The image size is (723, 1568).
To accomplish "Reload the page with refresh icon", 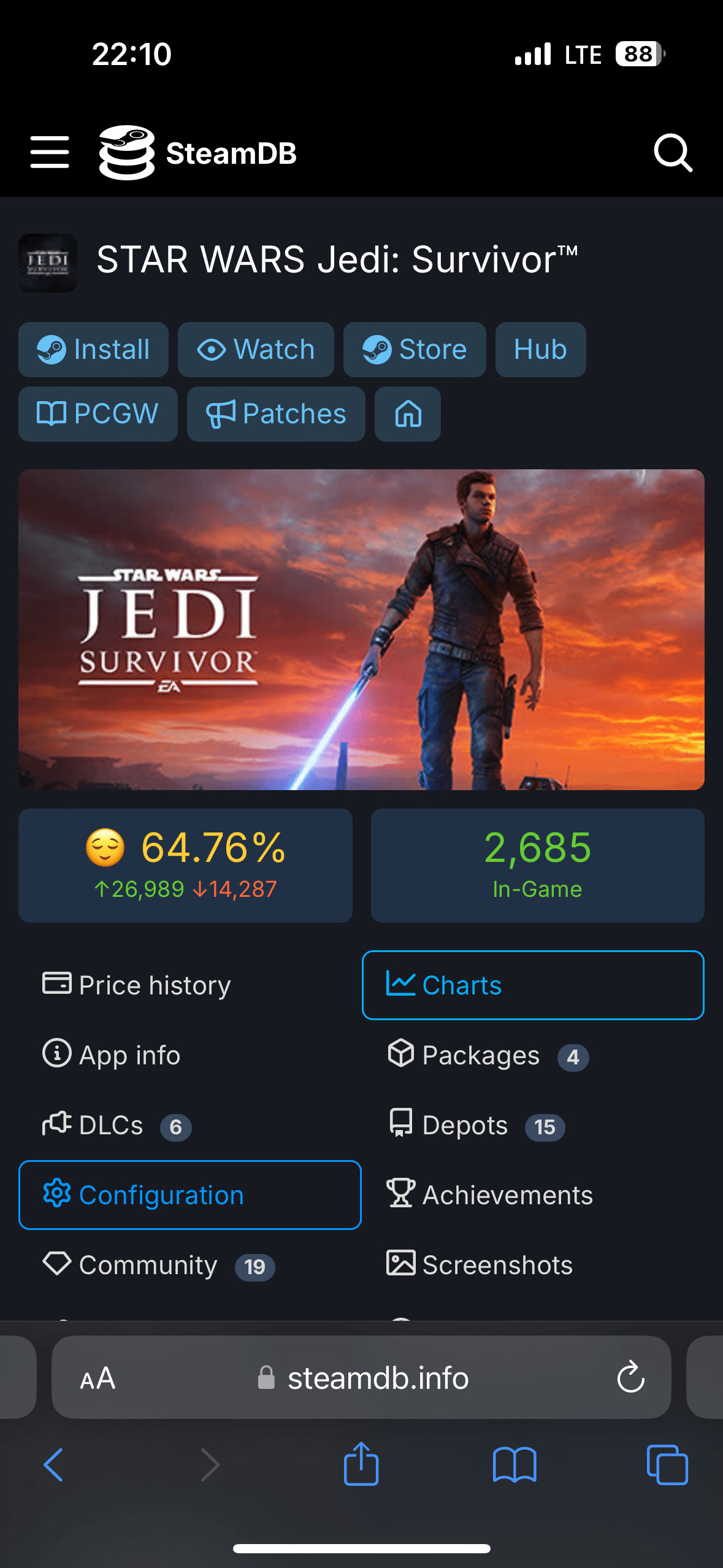I will [630, 1378].
